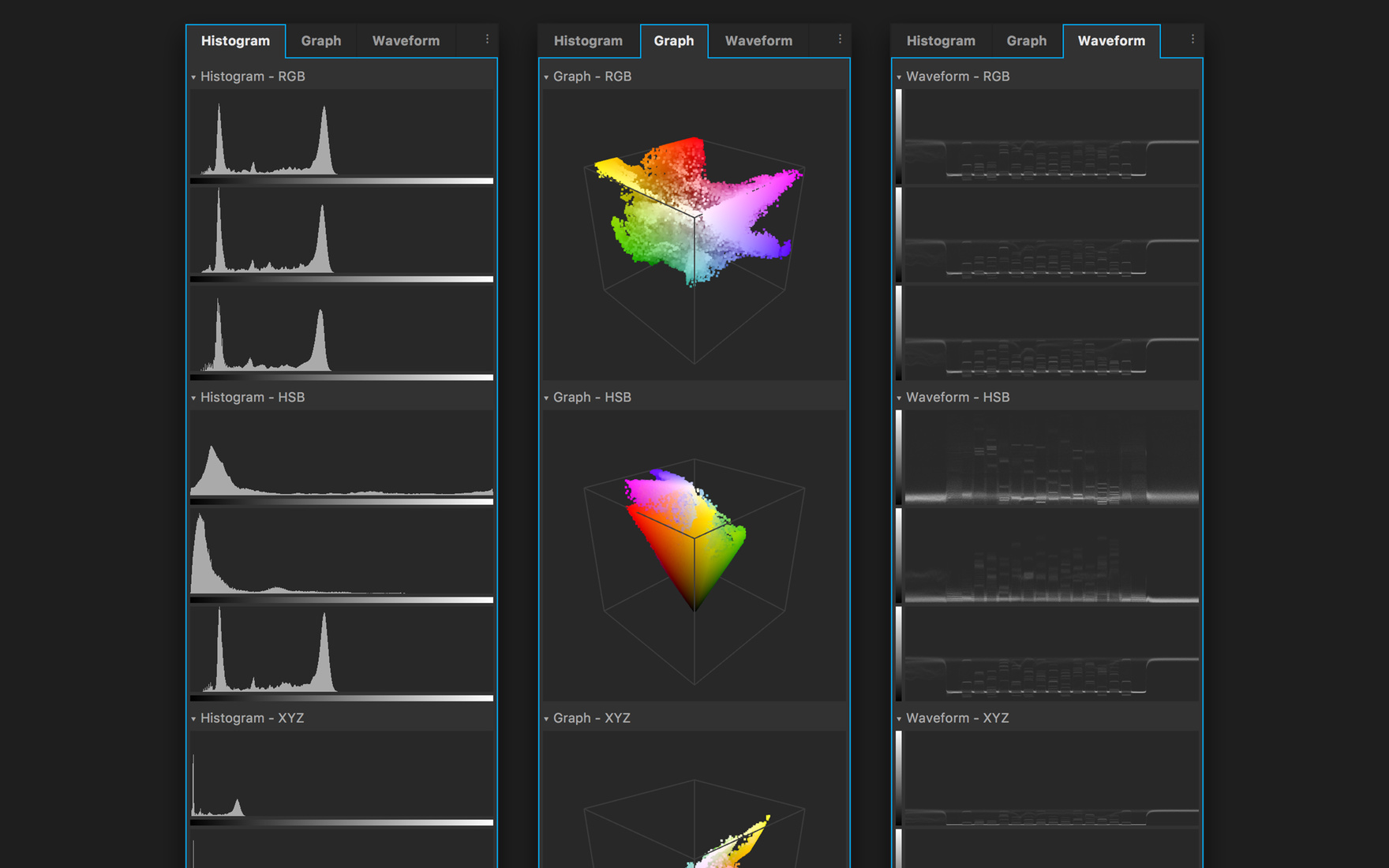
Task: Switch to Histogram tab in right panel
Action: point(941,41)
